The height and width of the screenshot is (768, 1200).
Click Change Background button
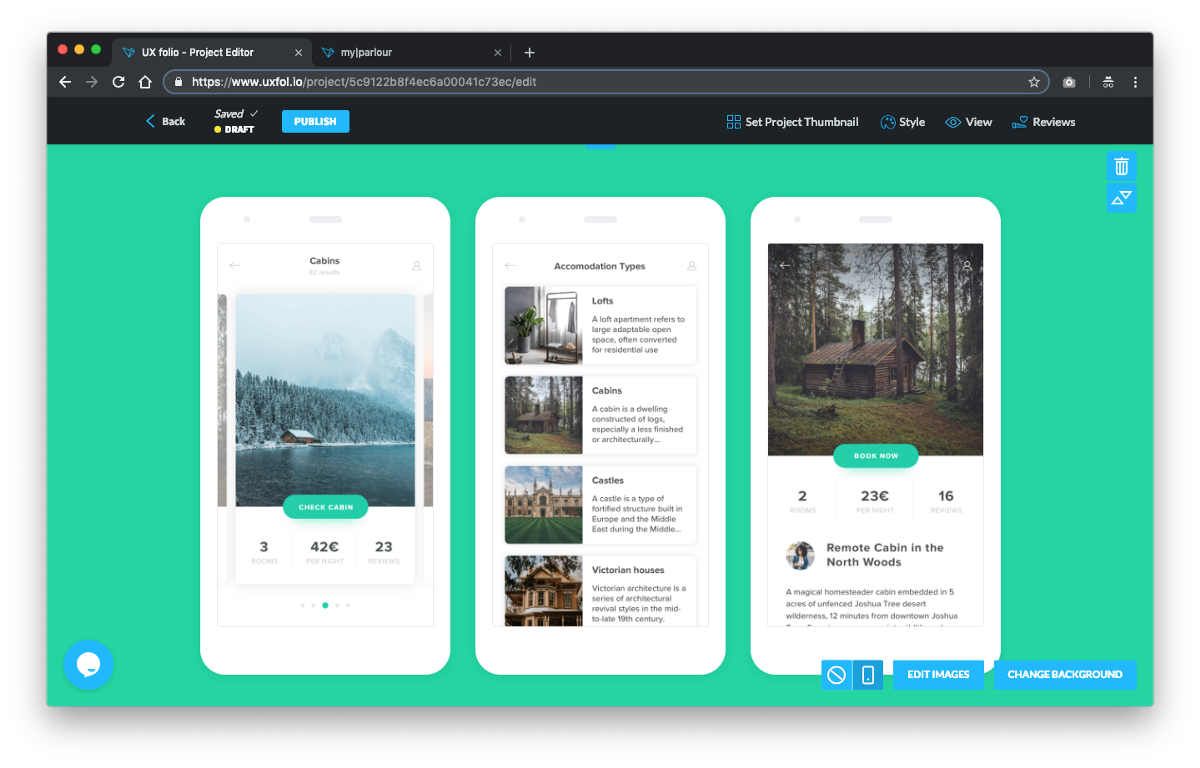(x=1065, y=674)
